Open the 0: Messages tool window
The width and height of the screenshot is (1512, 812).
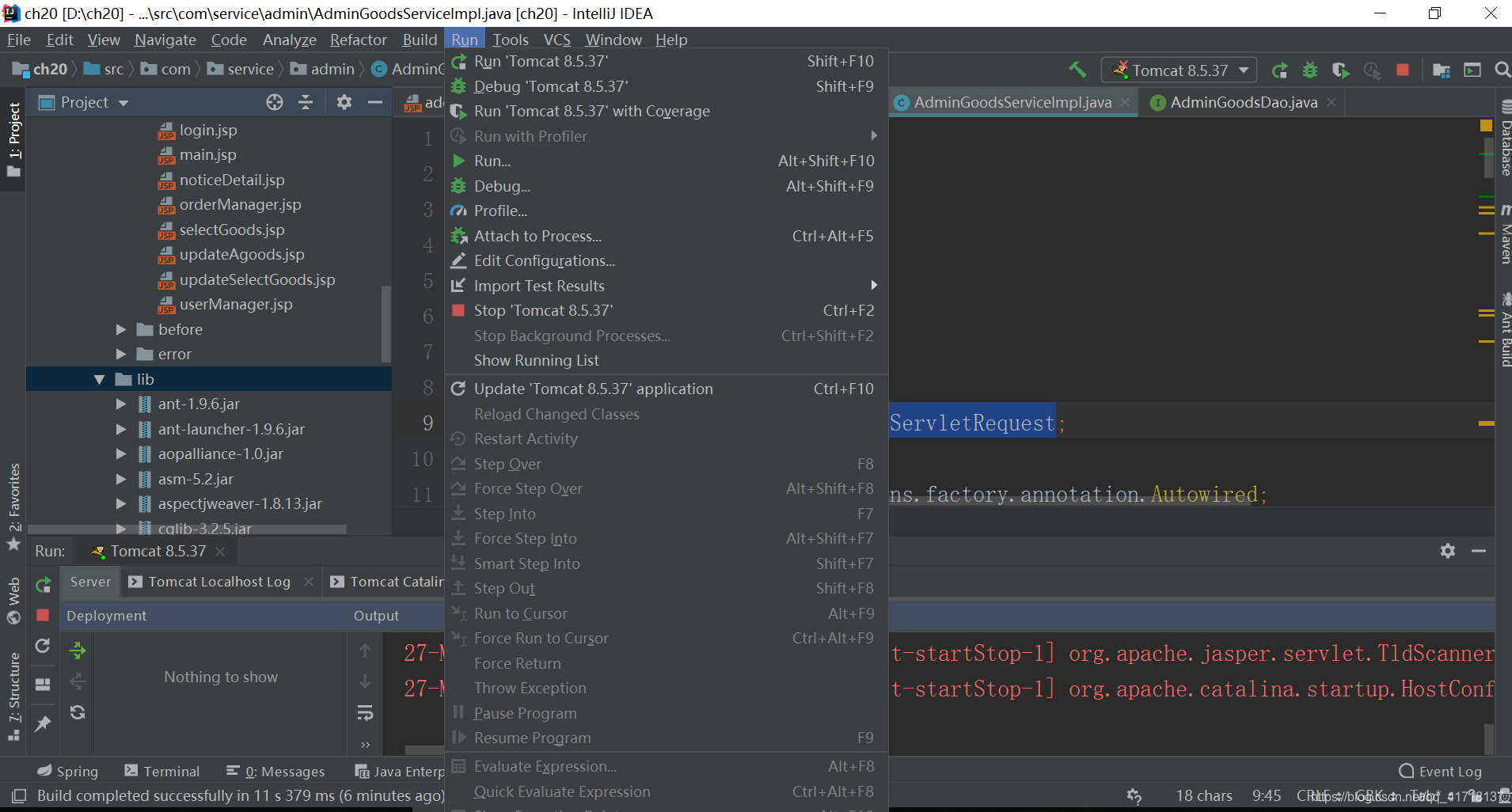click(275, 771)
